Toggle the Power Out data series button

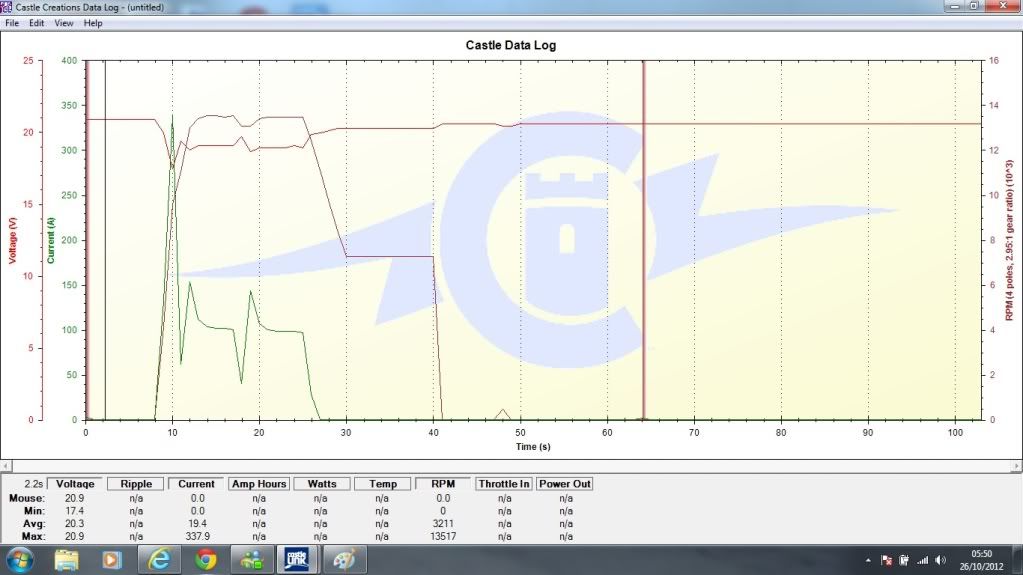pos(564,484)
